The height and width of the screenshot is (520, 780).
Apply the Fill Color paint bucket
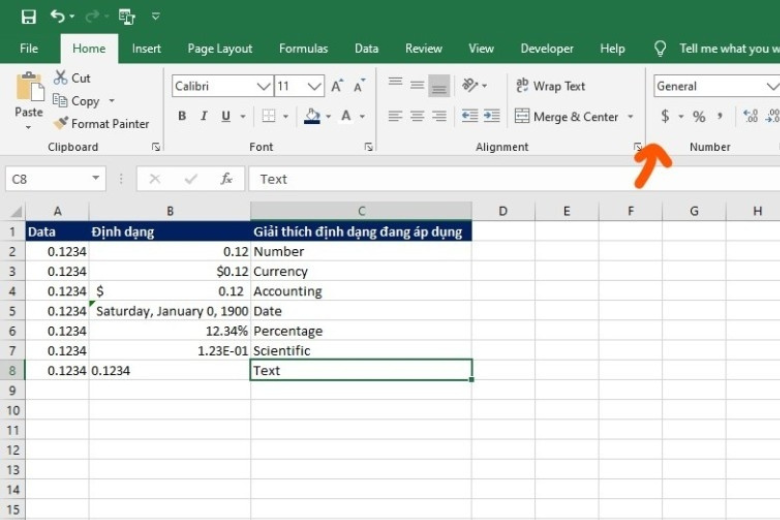point(312,116)
